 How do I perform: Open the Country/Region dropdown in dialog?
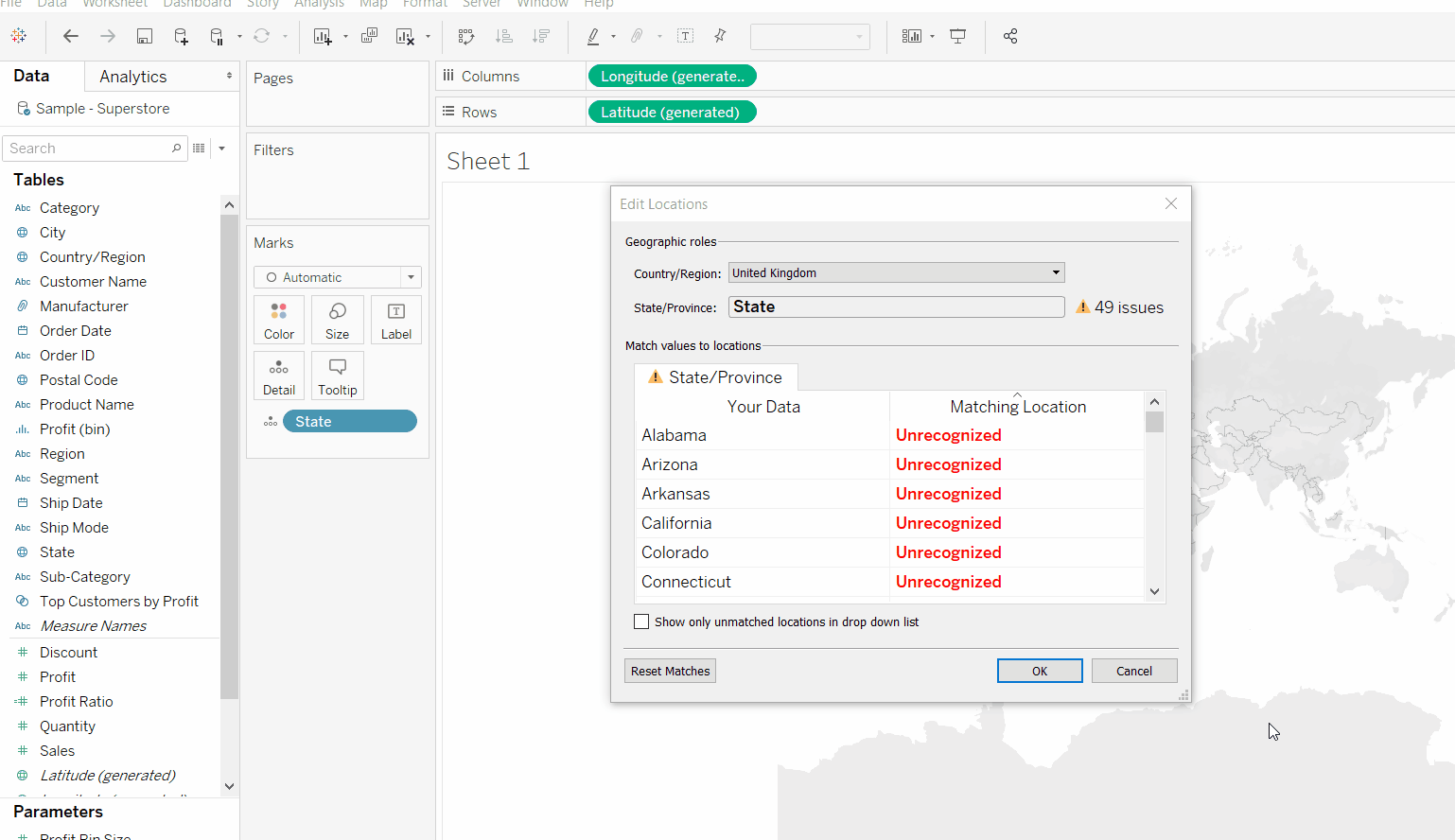[x=896, y=272]
